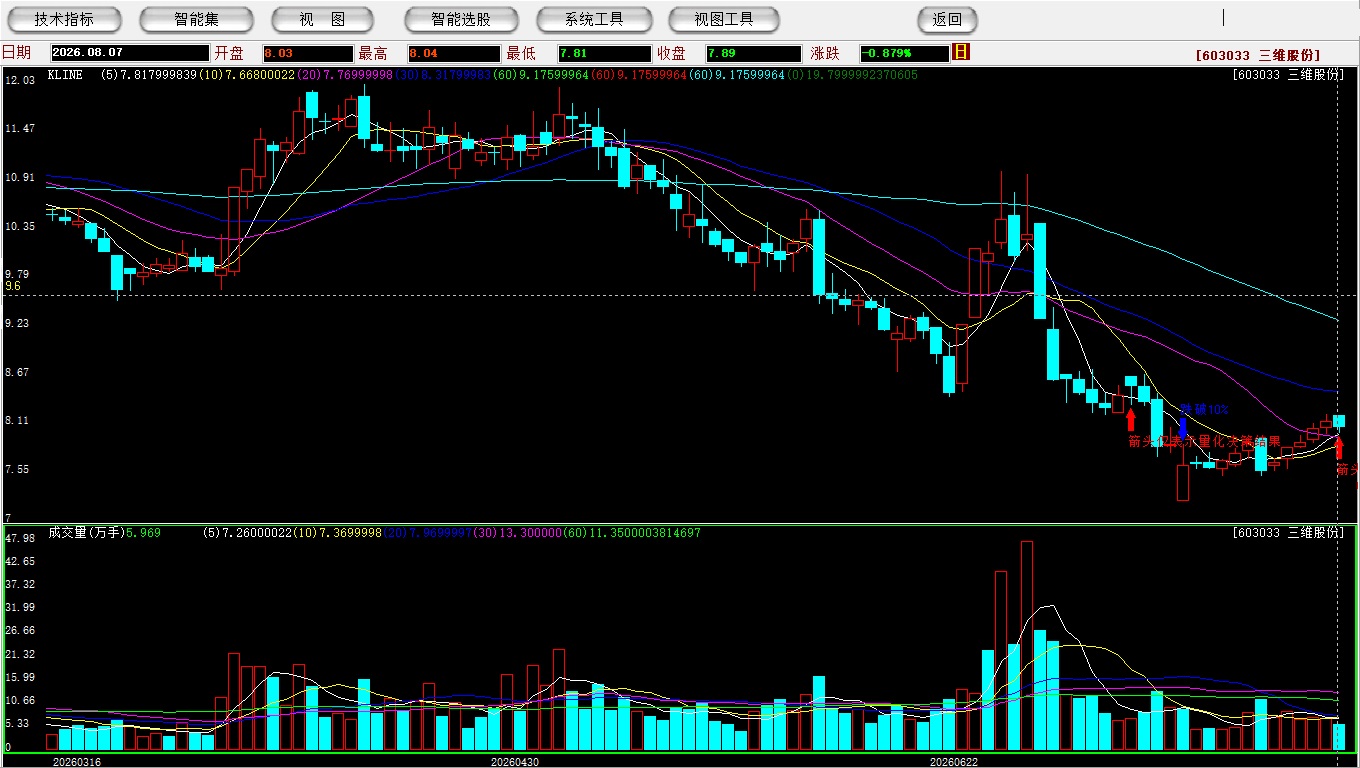Image resolution: width=1360 pixels, height=768 pixels.
Task: Click the 9.6 price level label
Action: click(x=13, y=286)
